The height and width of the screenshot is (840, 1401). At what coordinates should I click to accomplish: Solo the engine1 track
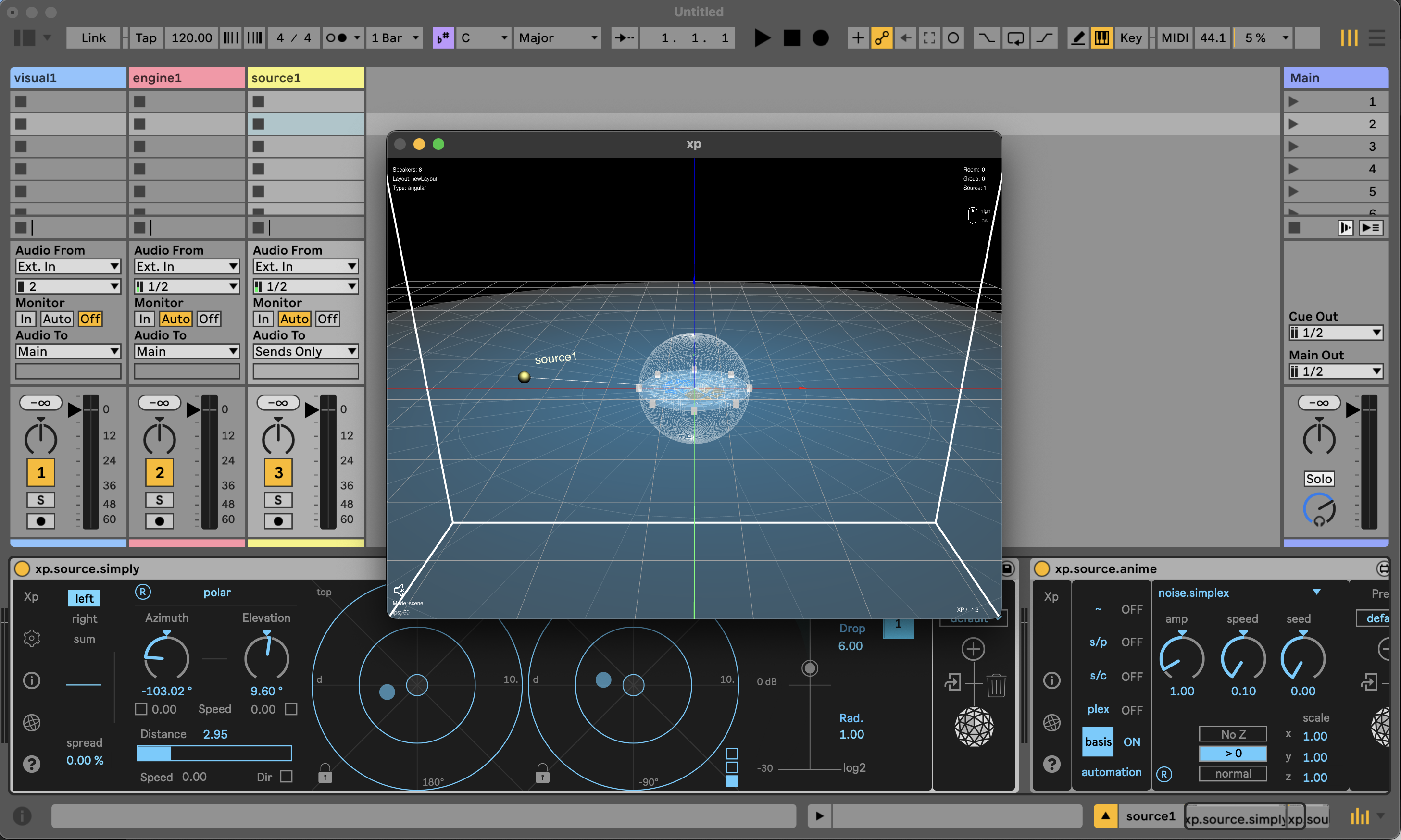(159, 500)
